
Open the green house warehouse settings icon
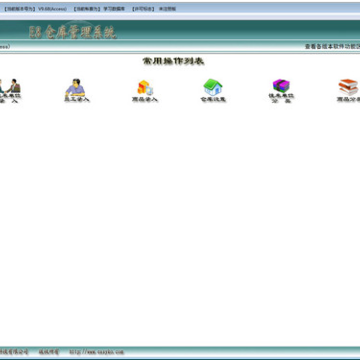click(213, 87)
